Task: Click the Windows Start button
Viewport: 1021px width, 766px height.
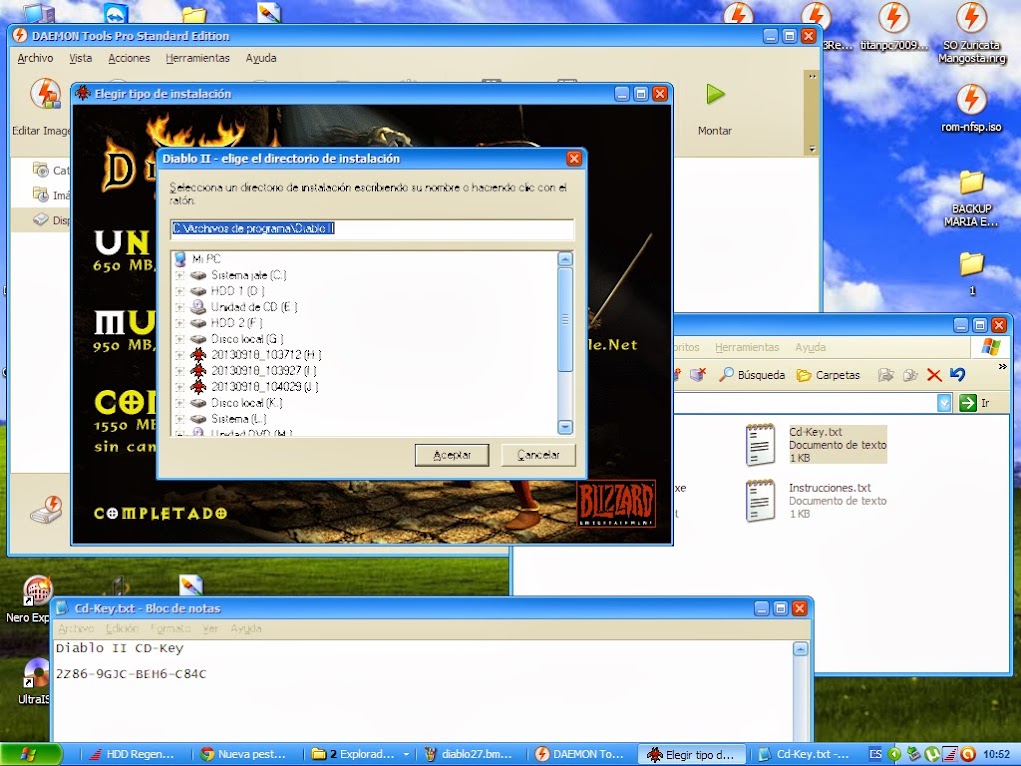Action: pos(30,754)
